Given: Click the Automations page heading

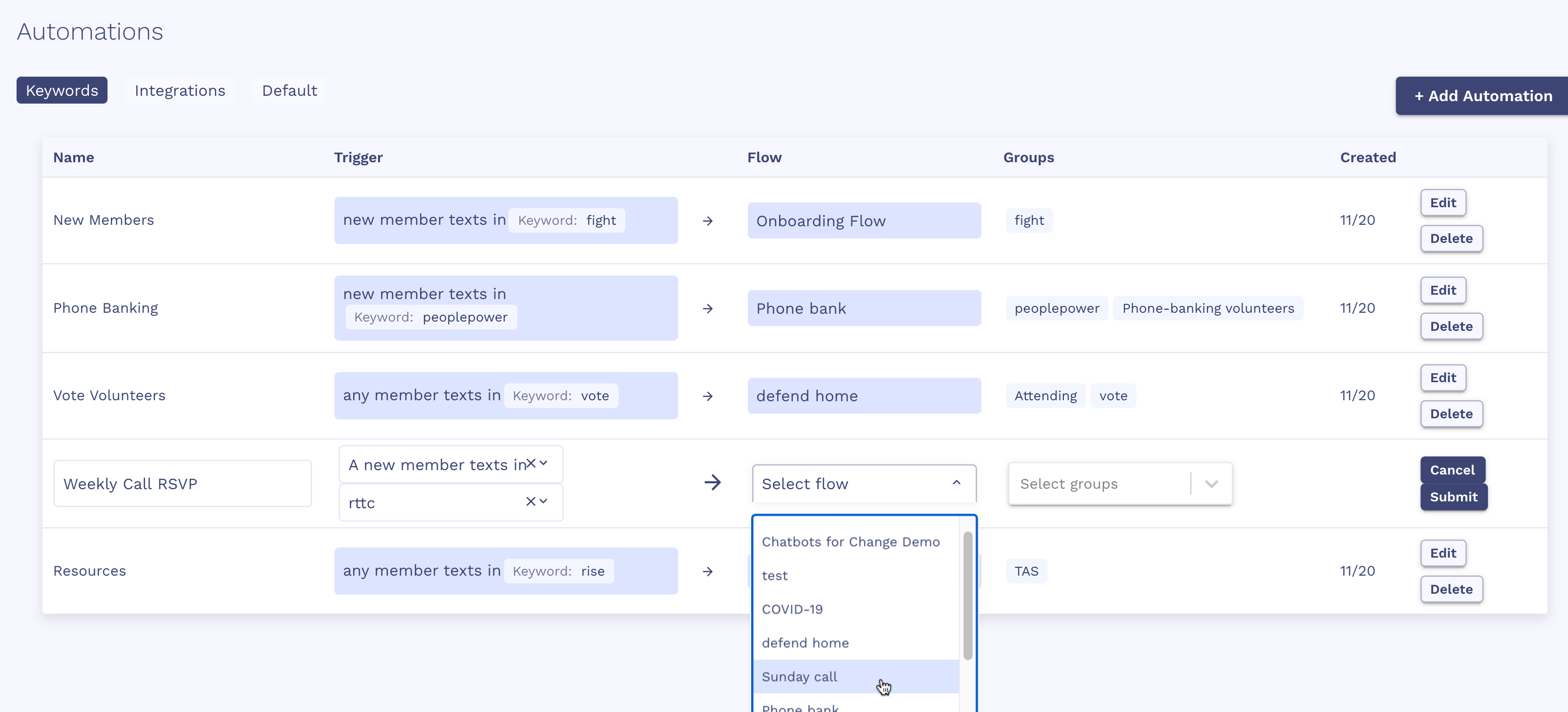Looking at the screenshot, I should pos(90,32).
